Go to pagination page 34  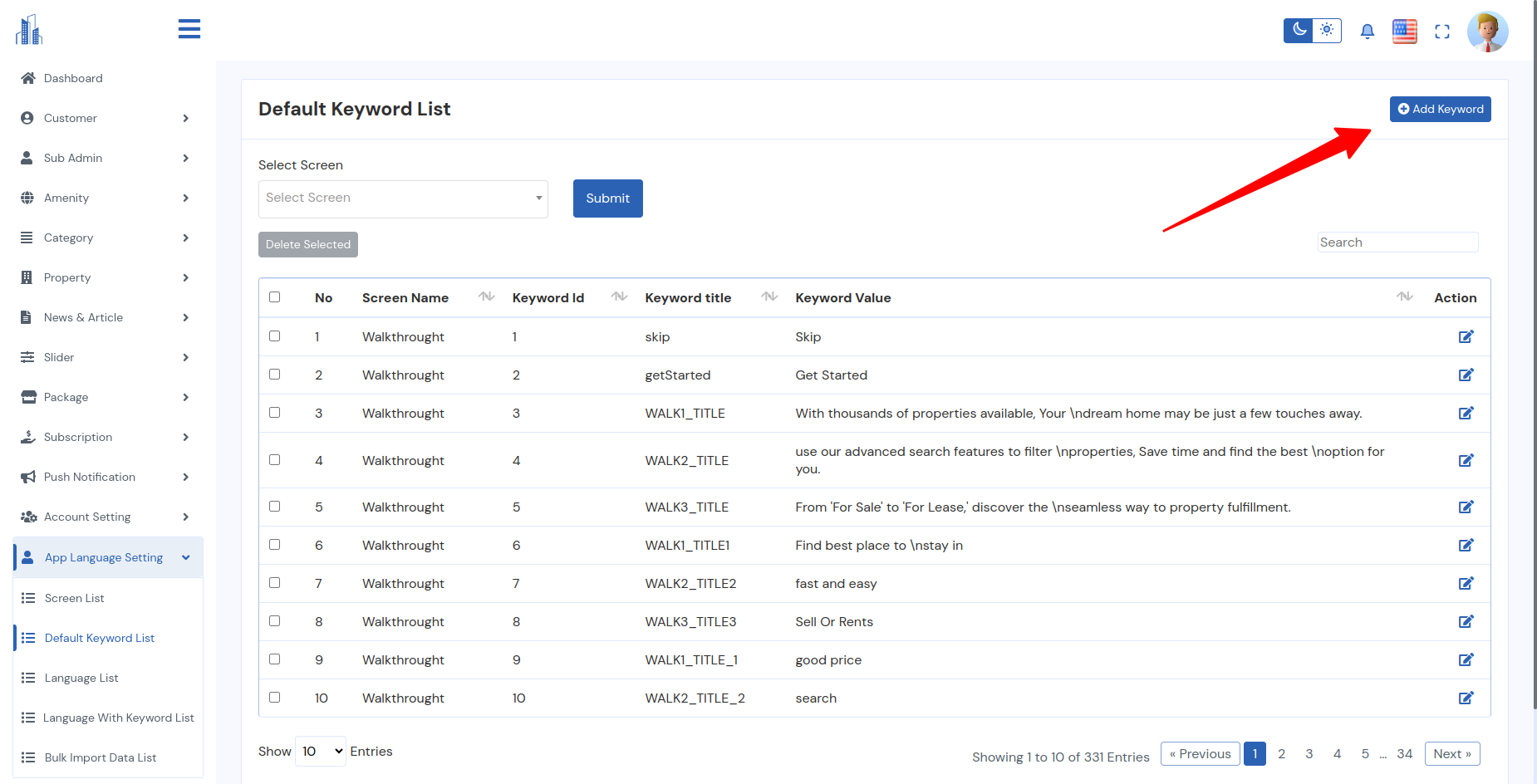pos(1405,754)
